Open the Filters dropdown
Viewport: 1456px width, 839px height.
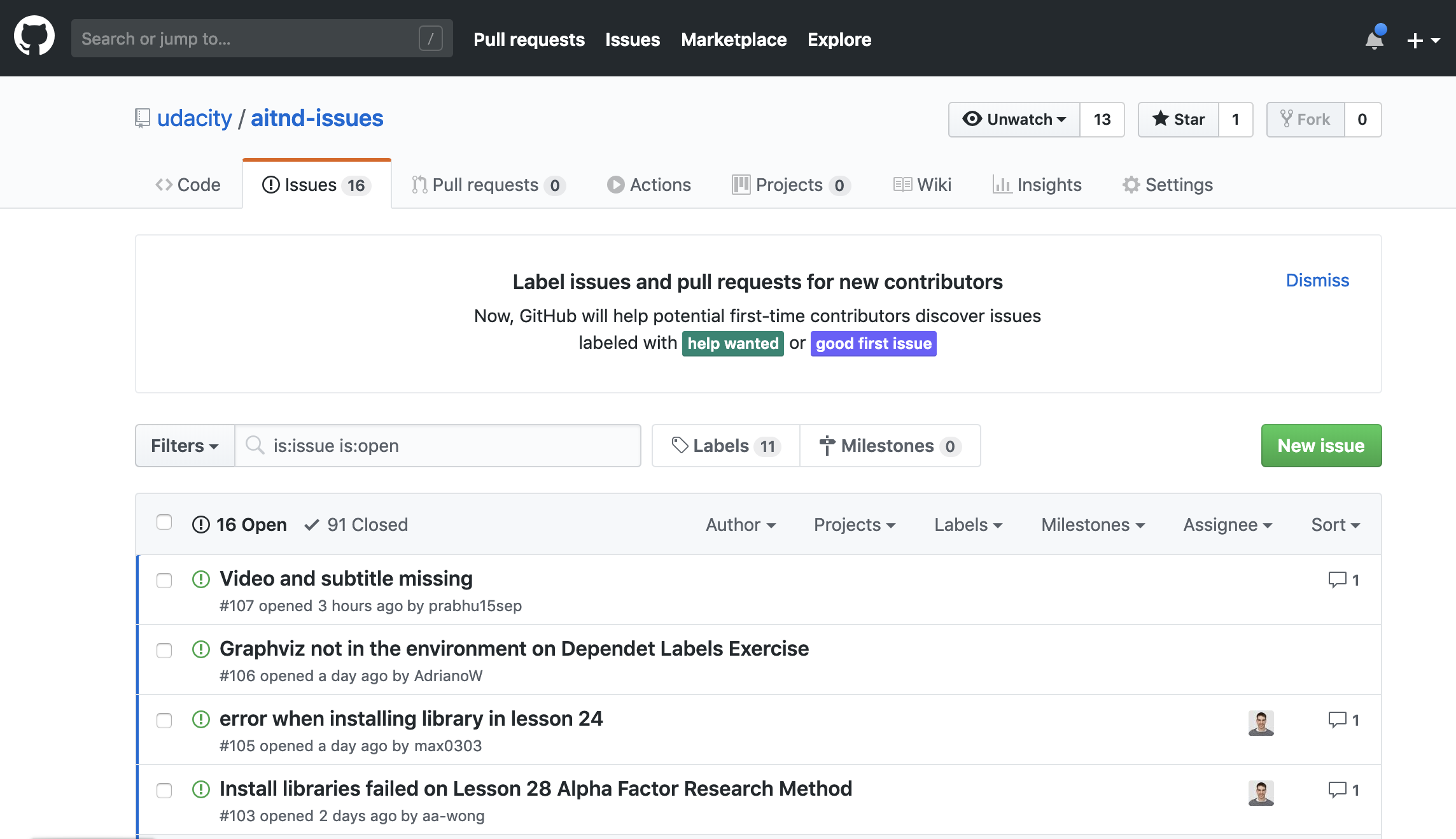point(185,446)
